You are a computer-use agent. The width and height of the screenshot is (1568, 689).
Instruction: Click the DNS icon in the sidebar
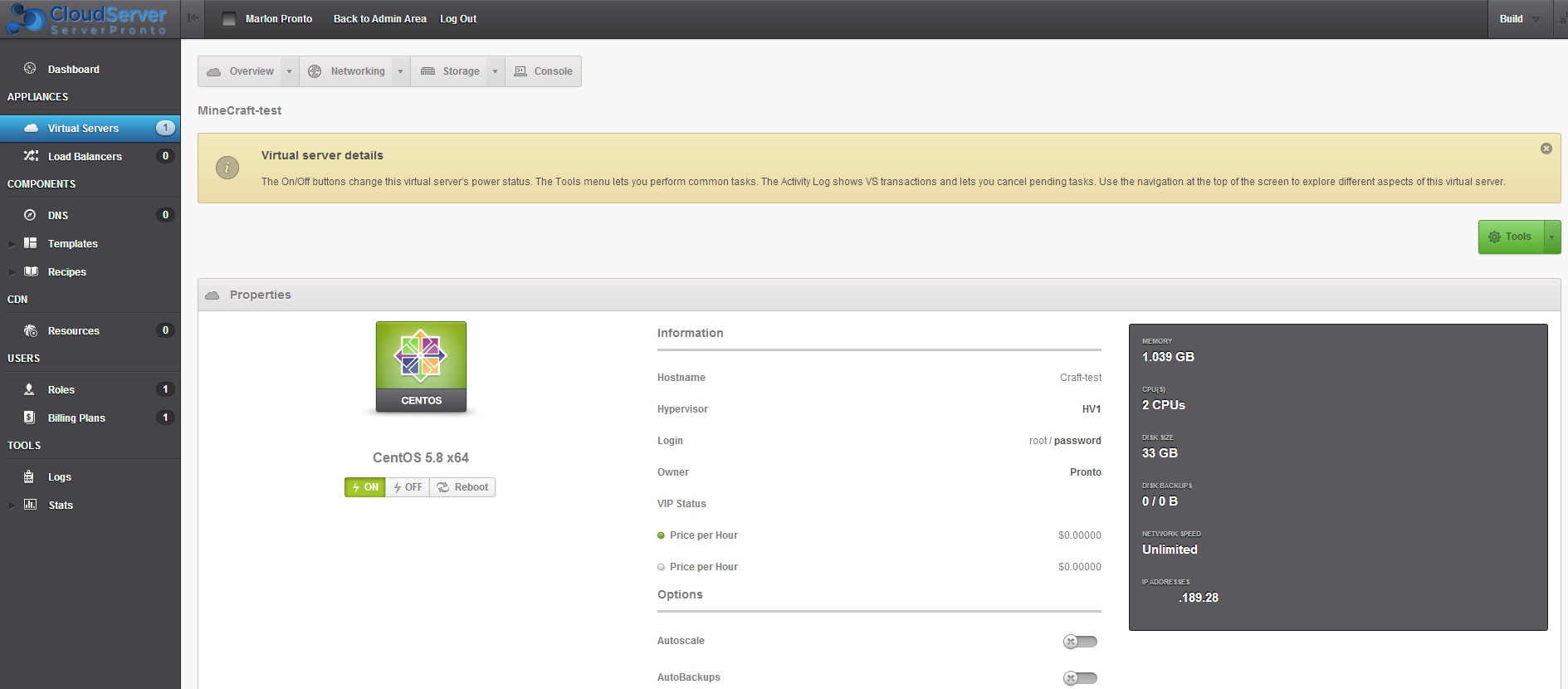30,215
